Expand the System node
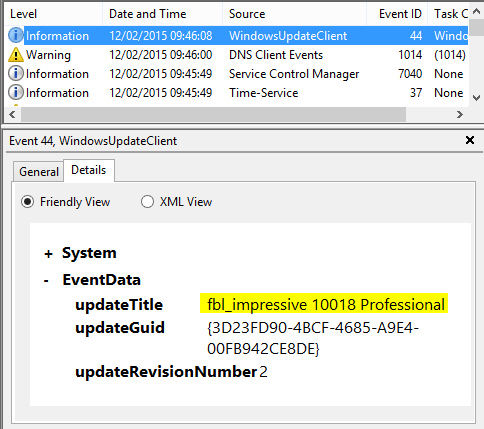The width and height of the screenshot is (484, 429). click(x=48, y=254)
